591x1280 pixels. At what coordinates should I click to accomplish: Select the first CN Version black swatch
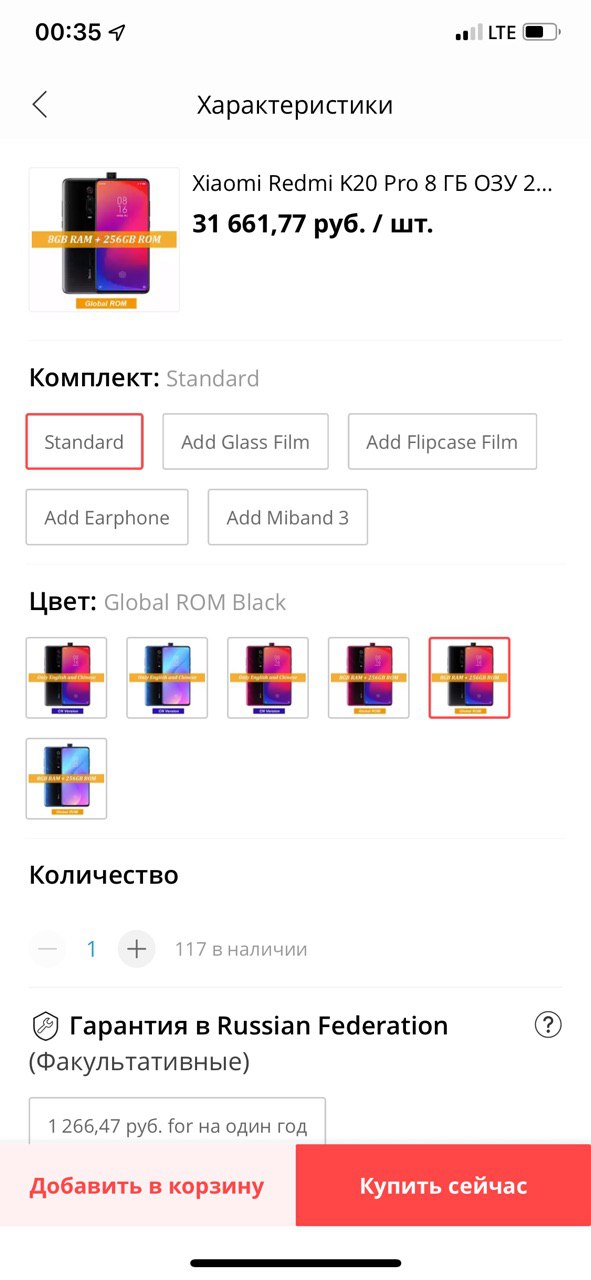(66, 678)
